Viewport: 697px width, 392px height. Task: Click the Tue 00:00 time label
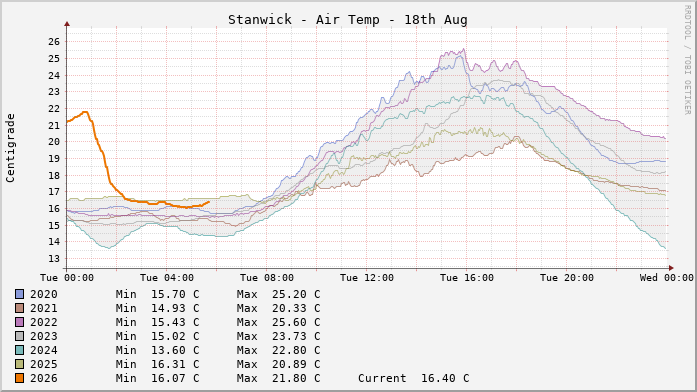click(67, 278)
